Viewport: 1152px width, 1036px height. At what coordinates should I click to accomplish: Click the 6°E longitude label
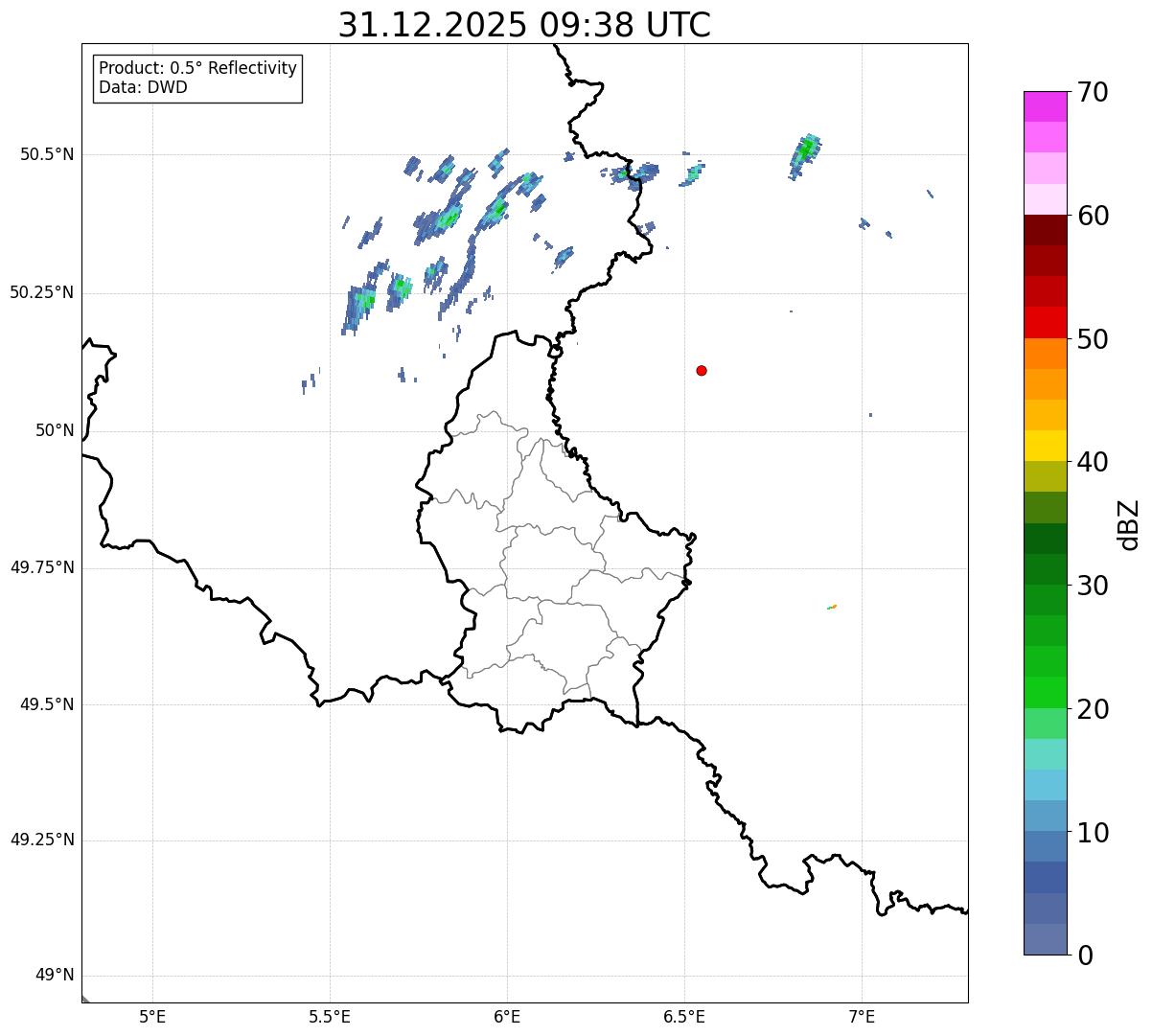[507, 1016]
